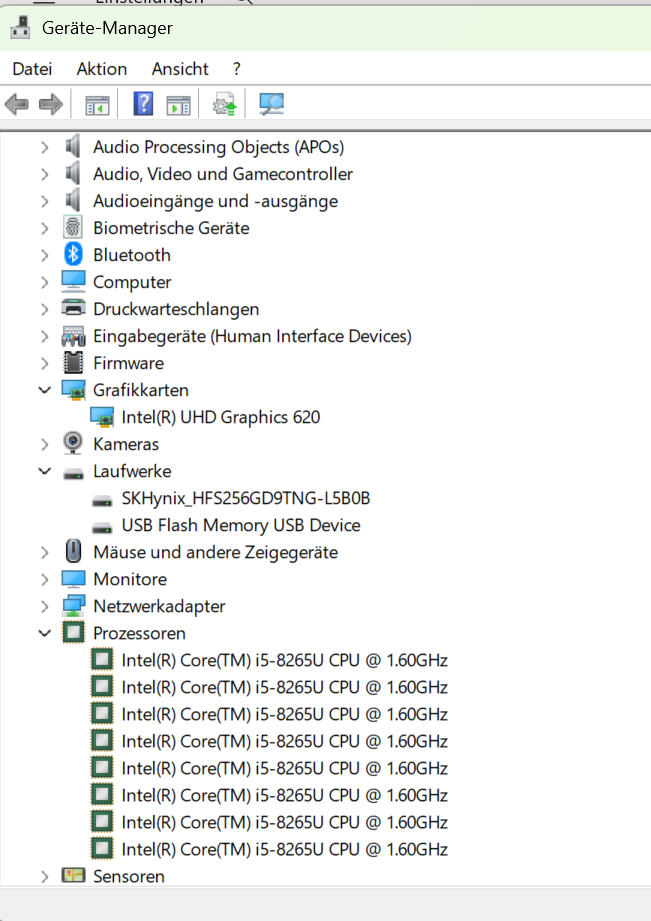Viewport: 651px width, 921px height.
Task: Expand the Firmware node
Action: 45,363
